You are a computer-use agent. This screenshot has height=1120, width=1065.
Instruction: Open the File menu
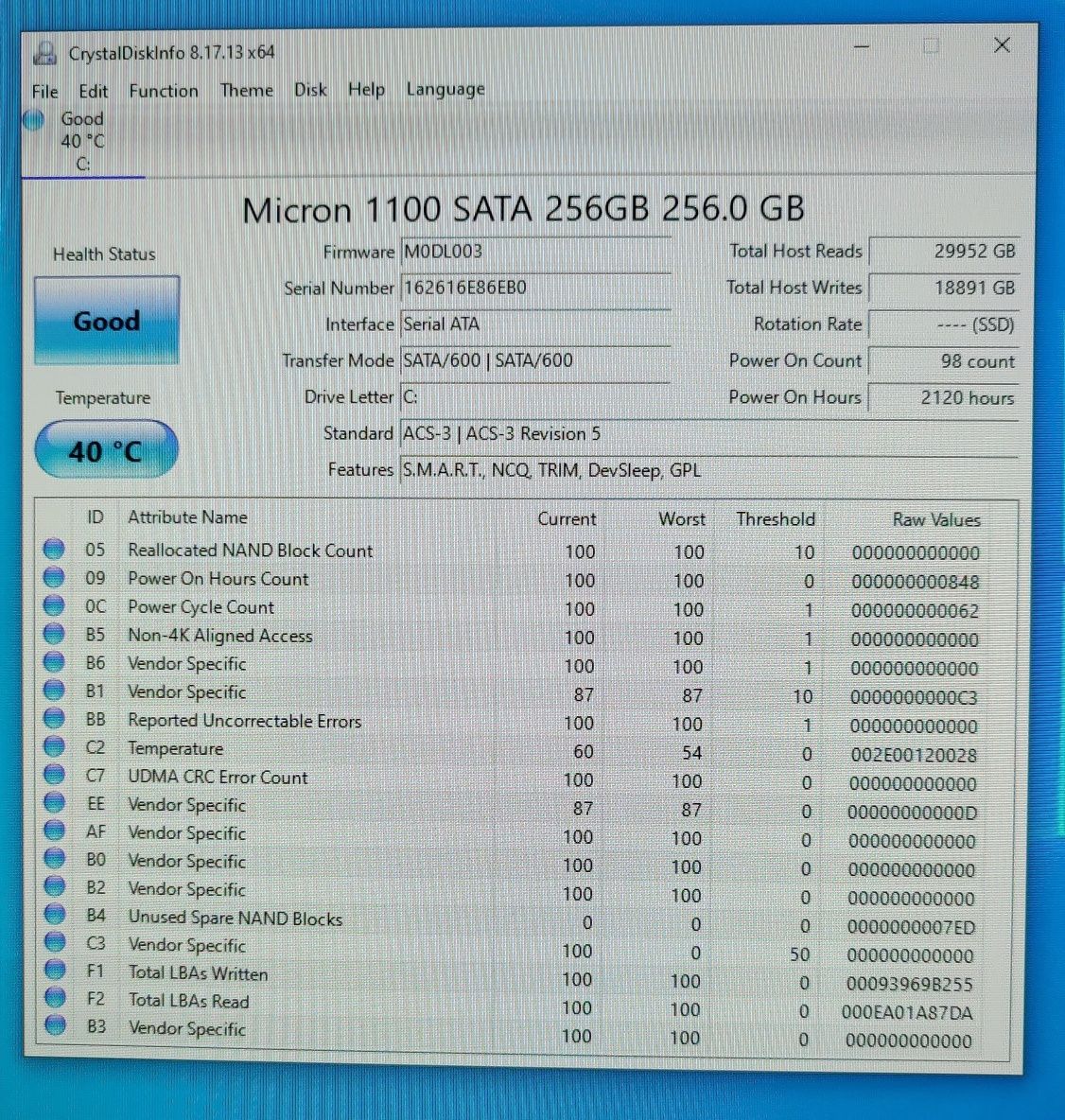pyautogui.click(x=45, y=92)
